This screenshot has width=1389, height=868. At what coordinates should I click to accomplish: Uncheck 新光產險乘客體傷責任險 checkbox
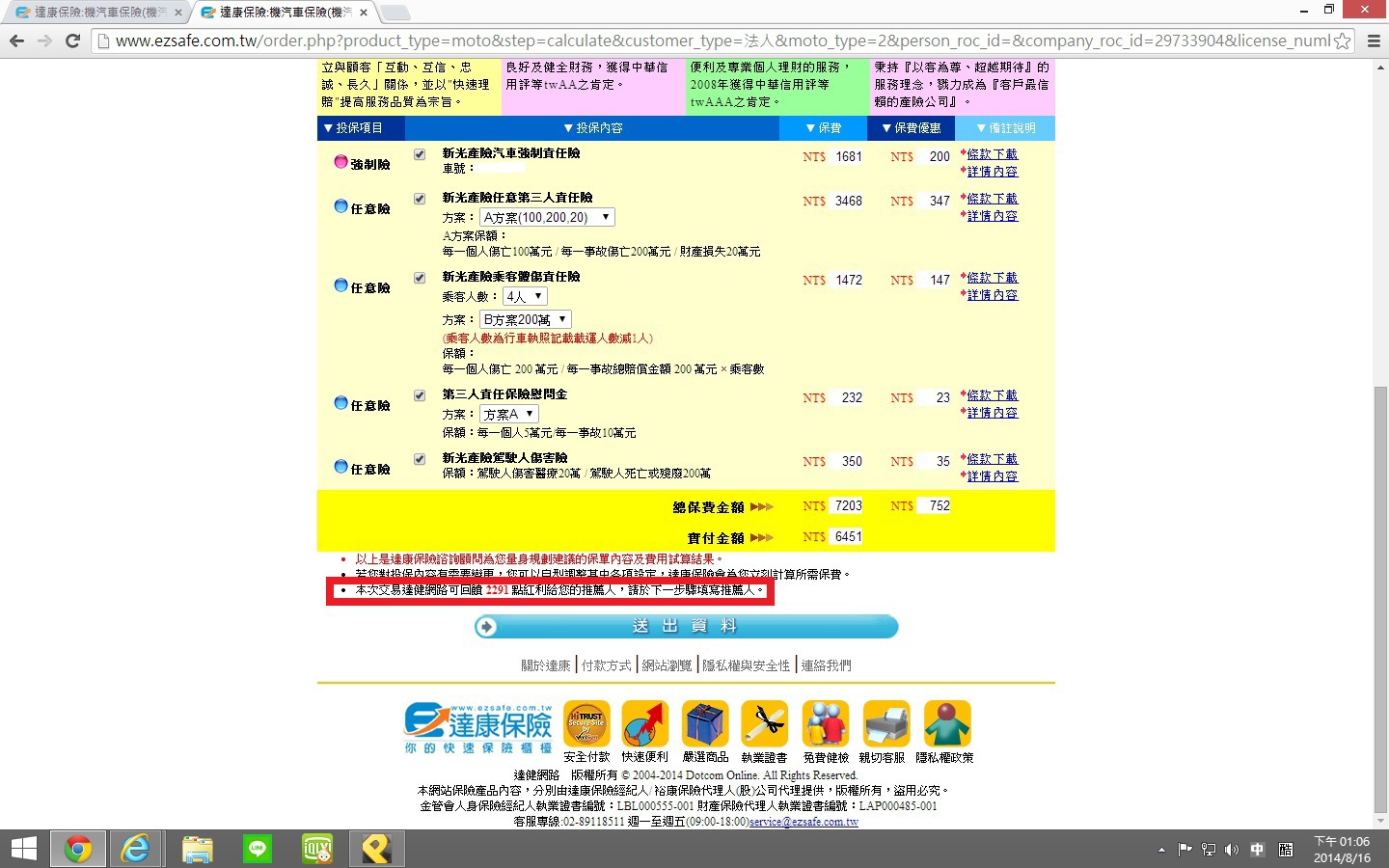420,278
